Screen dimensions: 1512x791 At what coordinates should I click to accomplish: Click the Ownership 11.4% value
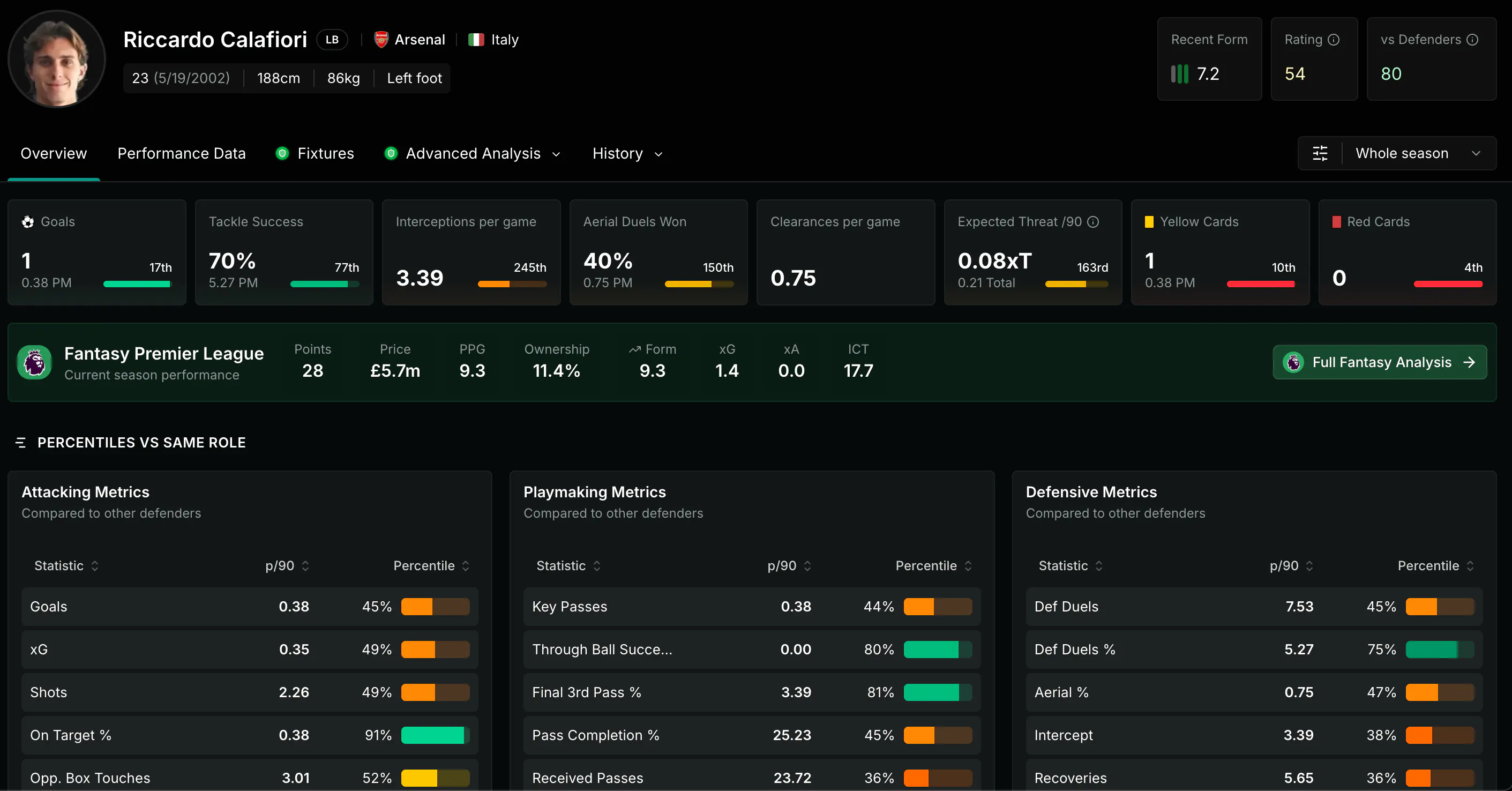click(557, 370)
